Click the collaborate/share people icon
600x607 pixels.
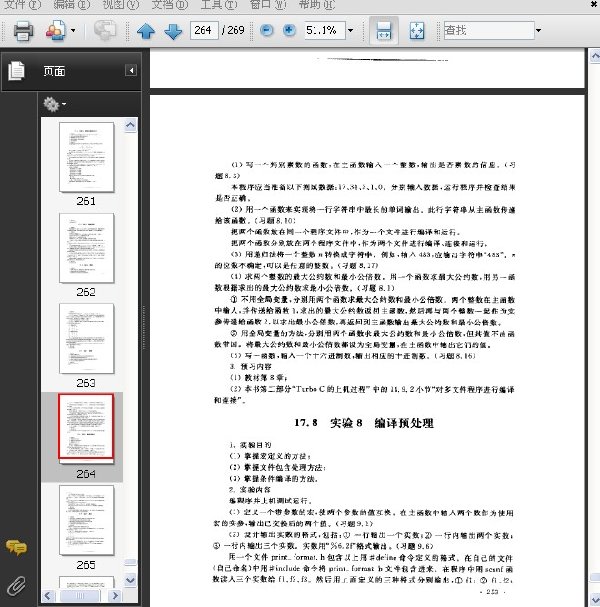[56, 31]
